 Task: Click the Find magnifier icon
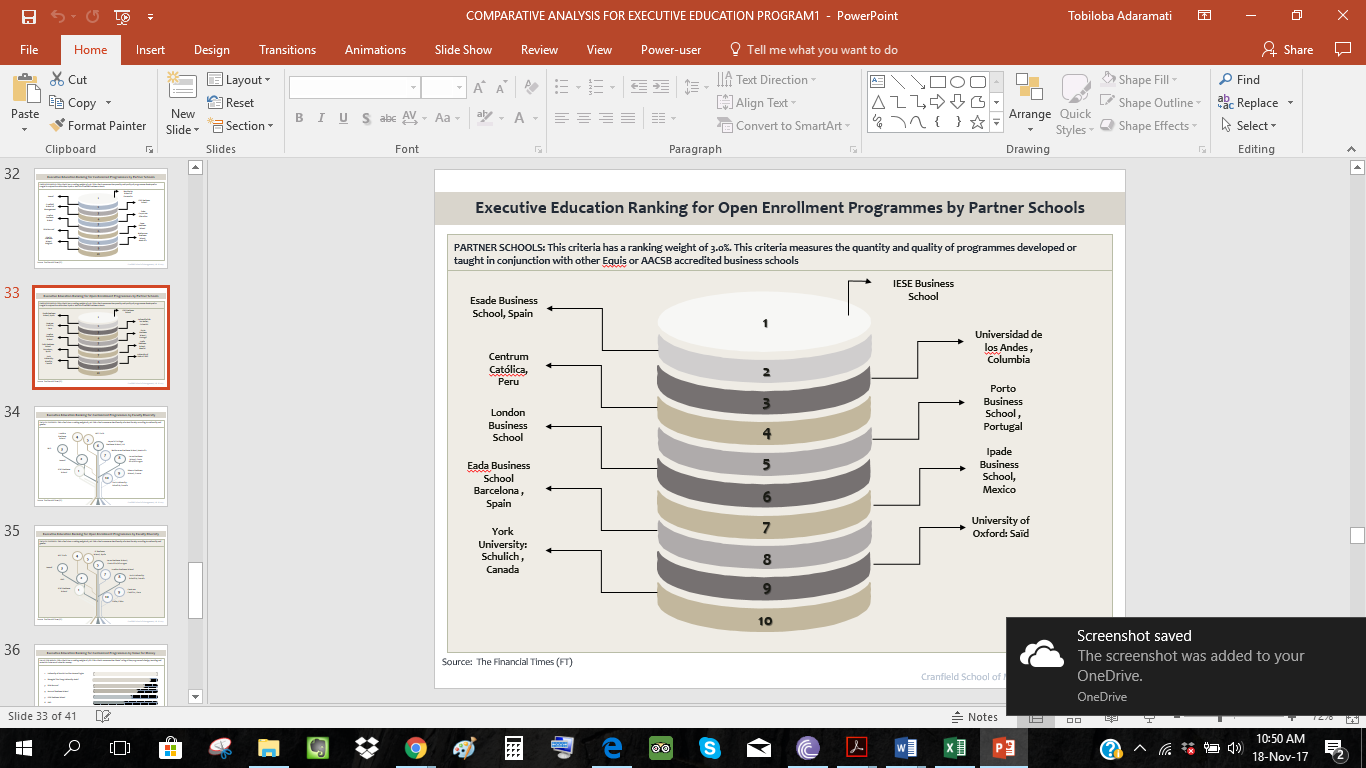tap(1226, 79)
